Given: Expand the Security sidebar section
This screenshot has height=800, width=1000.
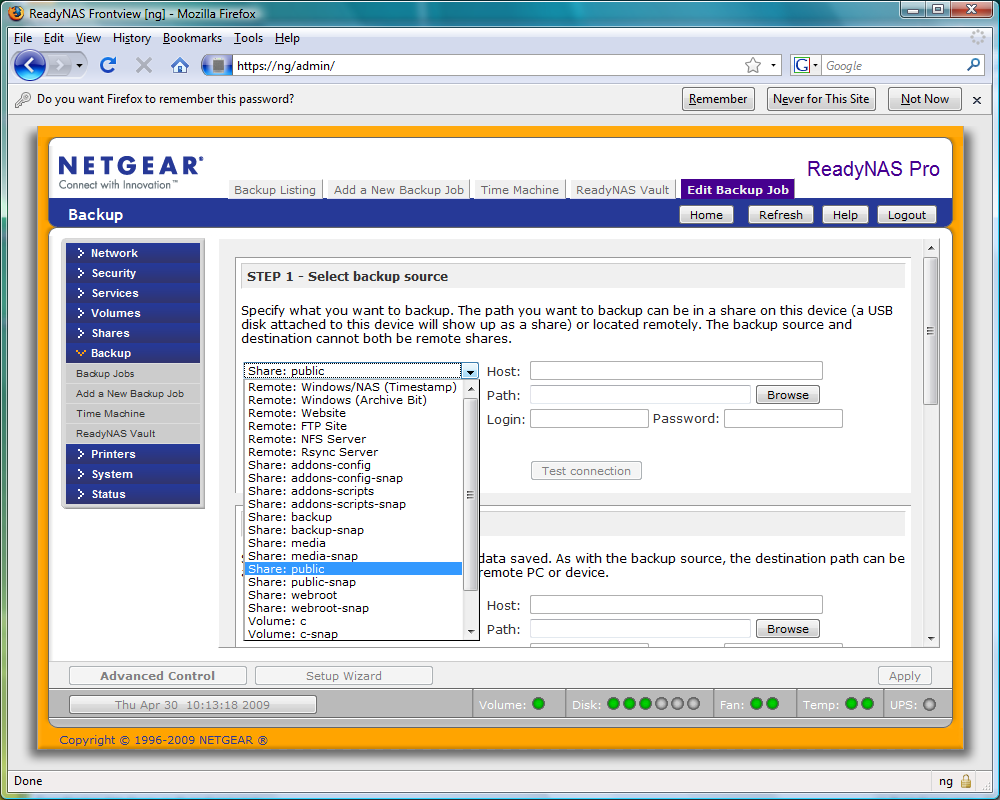Looking at the screenshot, I should (133, 273).
